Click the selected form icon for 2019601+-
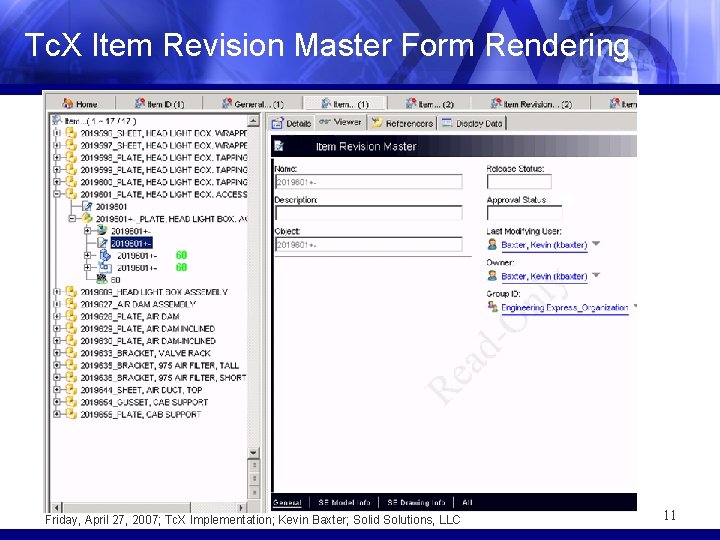720x540 pixels. [x=102, y=243]
